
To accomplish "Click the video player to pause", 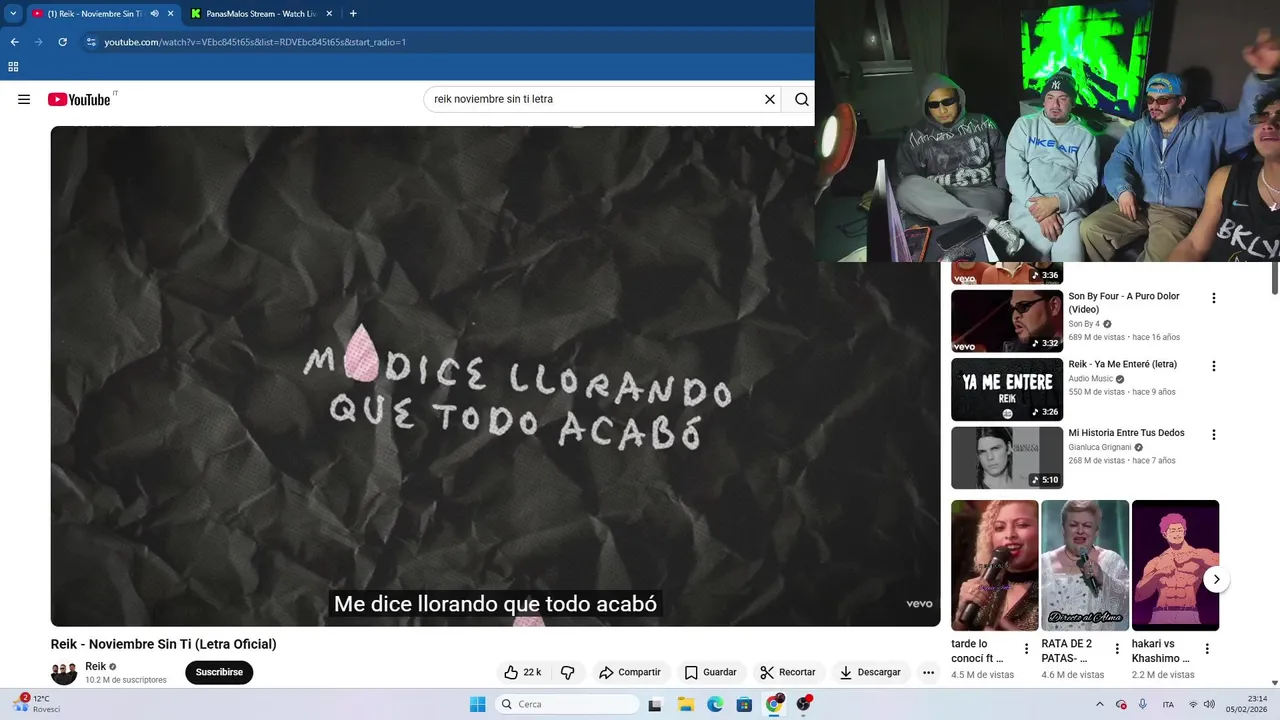I will (495, 375).
